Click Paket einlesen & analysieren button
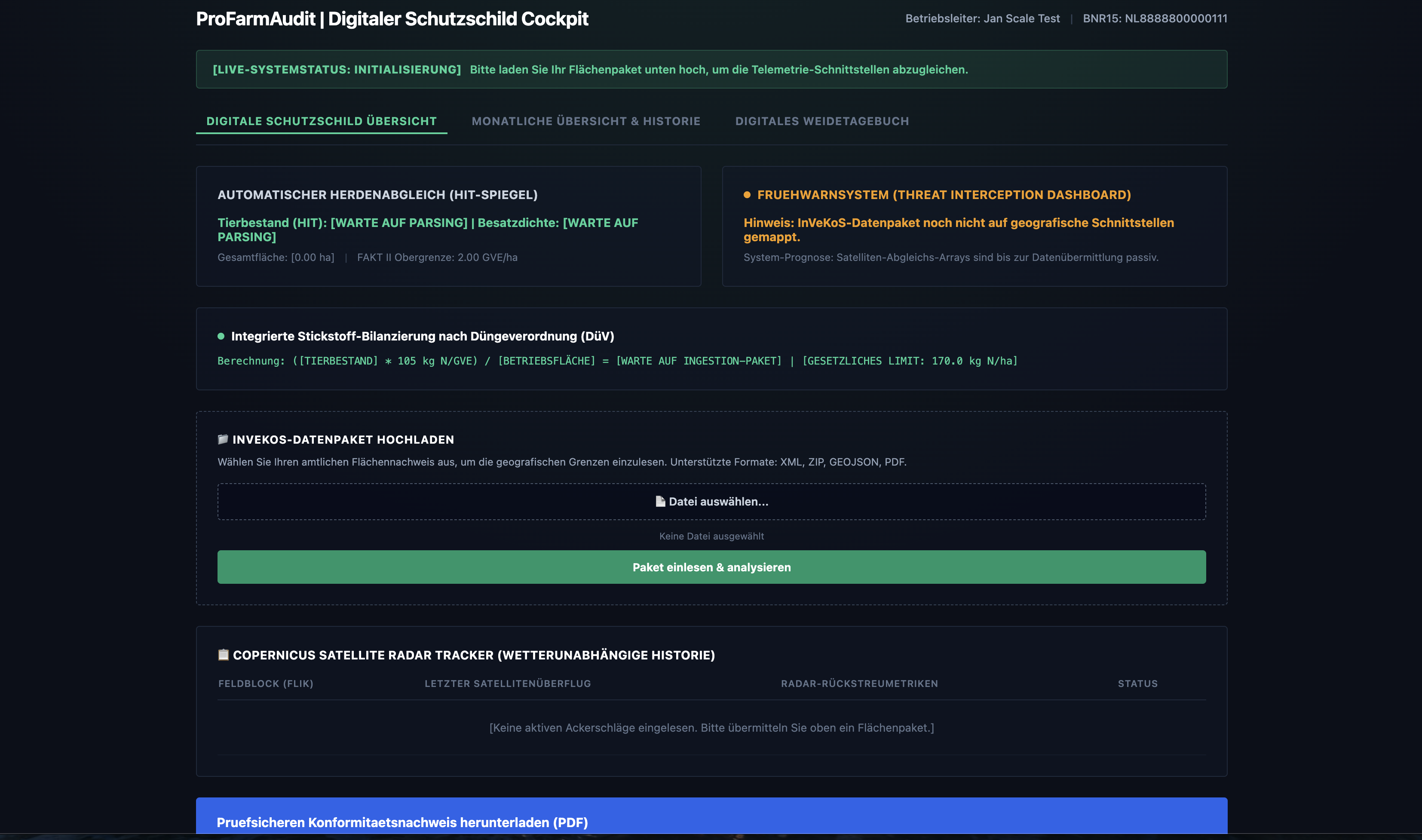 (x=711, y=567)
